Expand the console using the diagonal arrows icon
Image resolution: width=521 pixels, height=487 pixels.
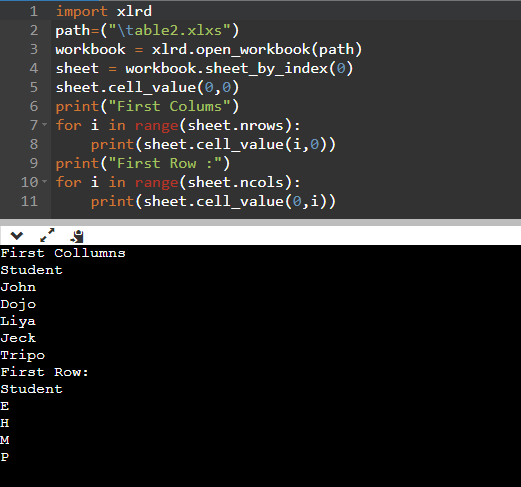[47, 235]
